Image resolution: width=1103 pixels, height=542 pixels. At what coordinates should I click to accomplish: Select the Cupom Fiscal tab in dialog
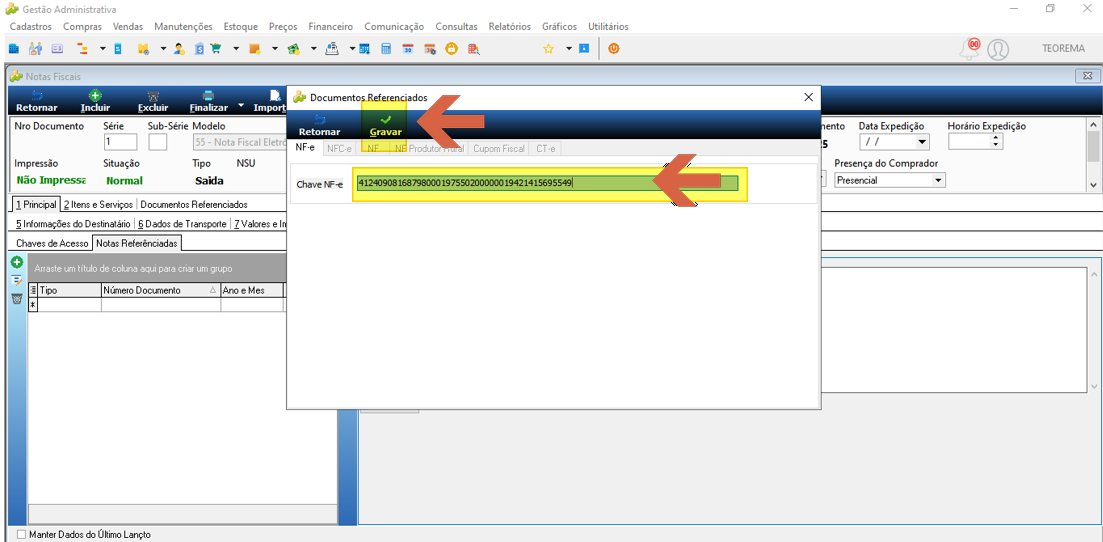coord(499,149)
